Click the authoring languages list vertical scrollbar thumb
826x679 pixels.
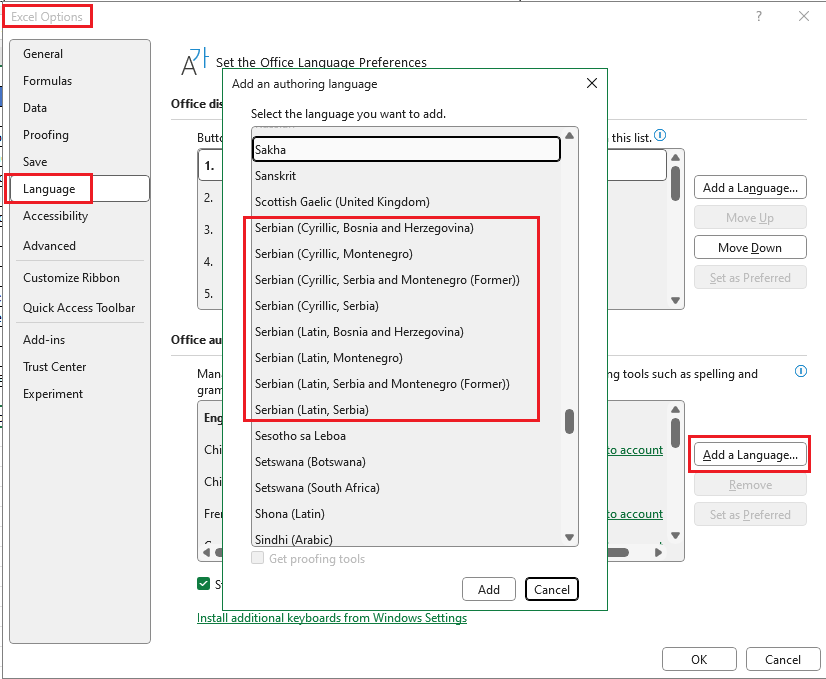click(675, 433)
